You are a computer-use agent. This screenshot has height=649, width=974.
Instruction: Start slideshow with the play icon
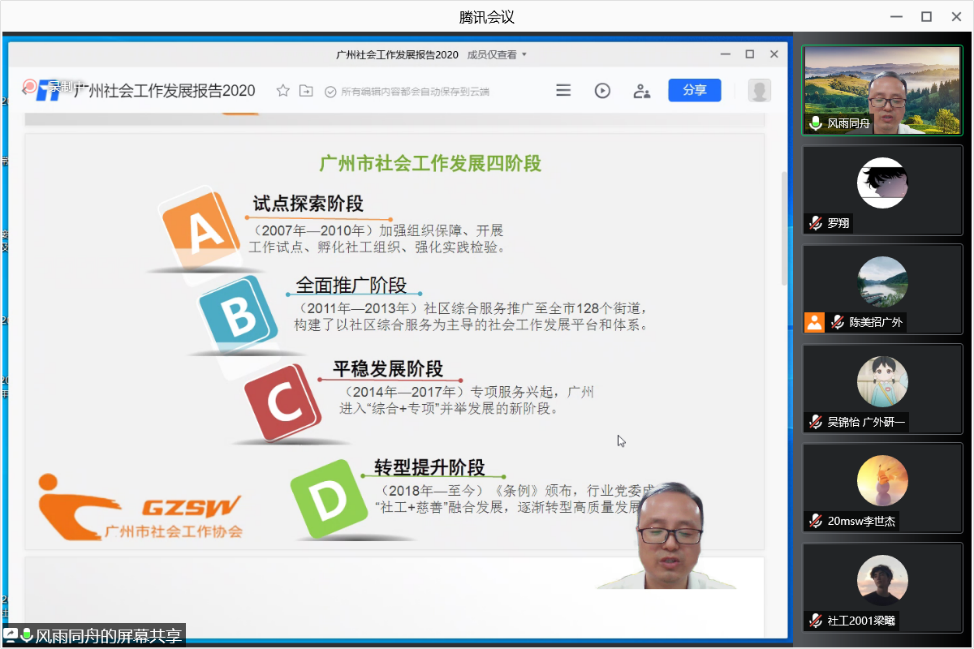pos(602,91)
